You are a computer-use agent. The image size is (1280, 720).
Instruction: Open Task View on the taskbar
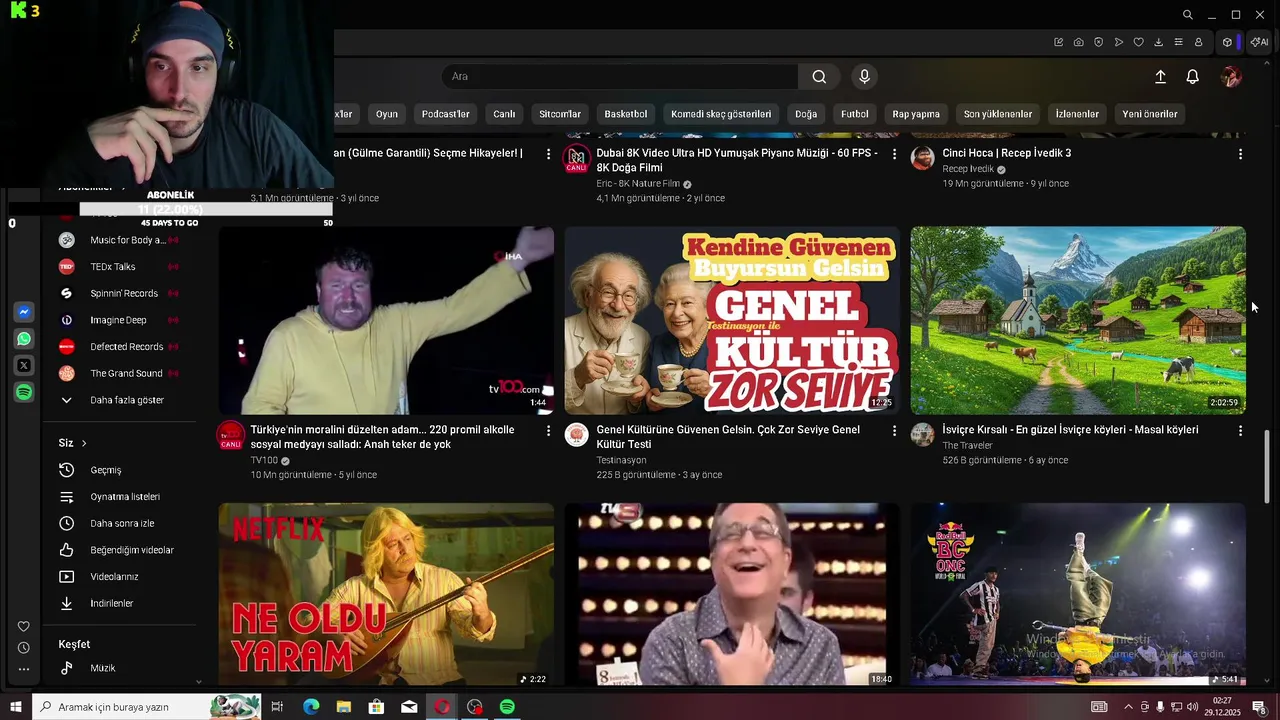(x=278, y=707)
